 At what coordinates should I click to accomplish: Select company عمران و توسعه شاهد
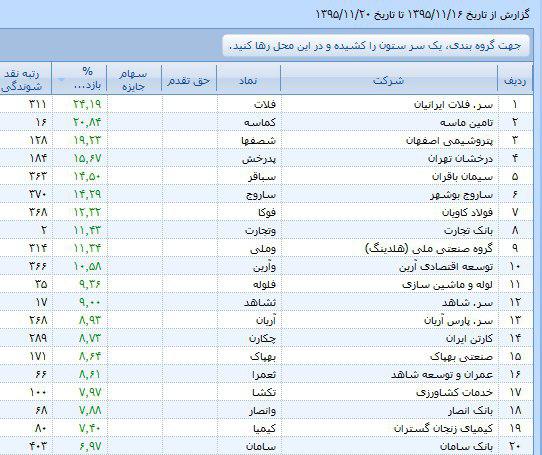click(442, 374)
